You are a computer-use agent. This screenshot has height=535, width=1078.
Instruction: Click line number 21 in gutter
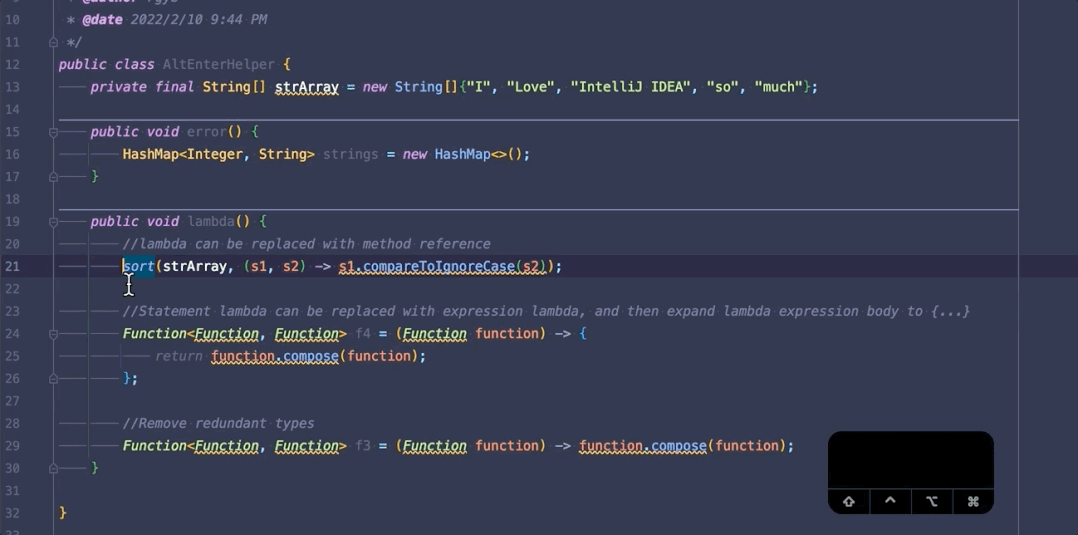coord(12,266)
